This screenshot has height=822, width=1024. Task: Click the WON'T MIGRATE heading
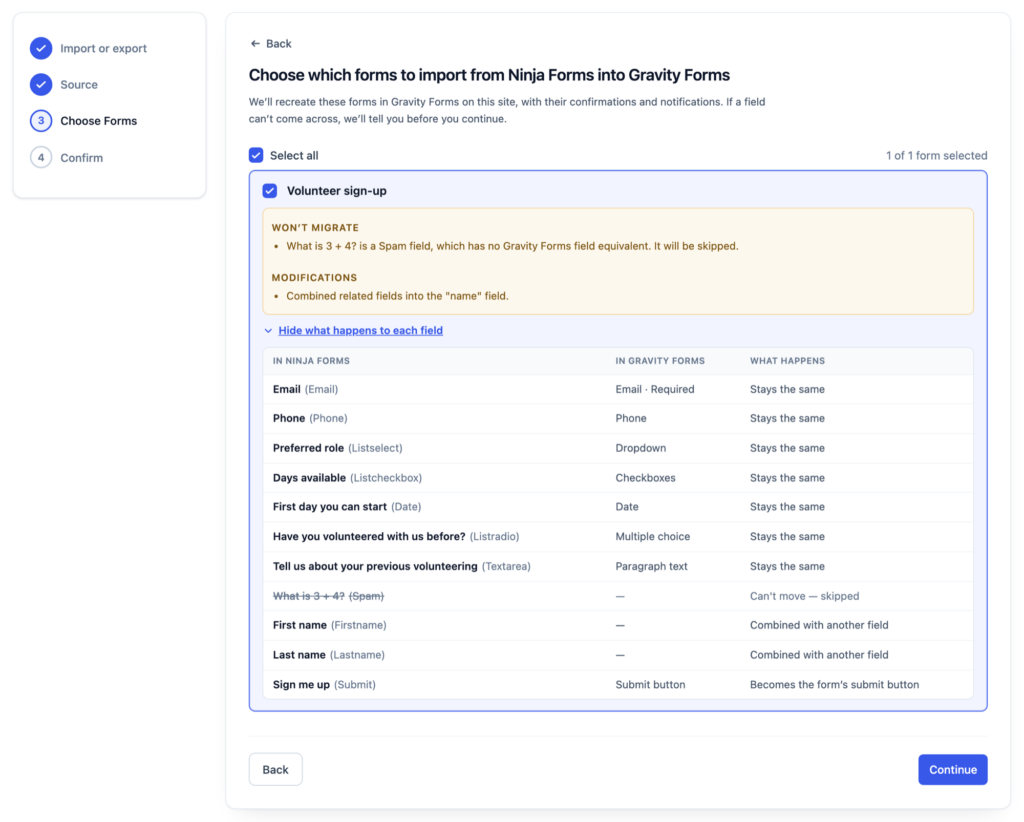point(315,228)
